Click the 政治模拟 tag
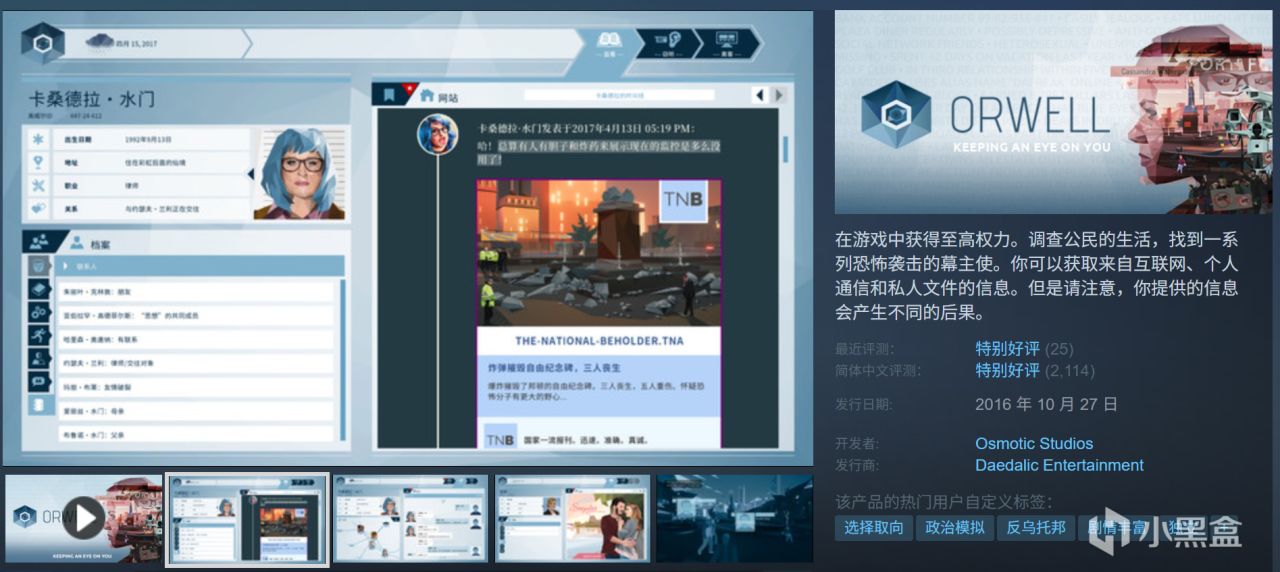Image resolution: width=1280 pixels, height=572 pixels. (x=954, y=528)
